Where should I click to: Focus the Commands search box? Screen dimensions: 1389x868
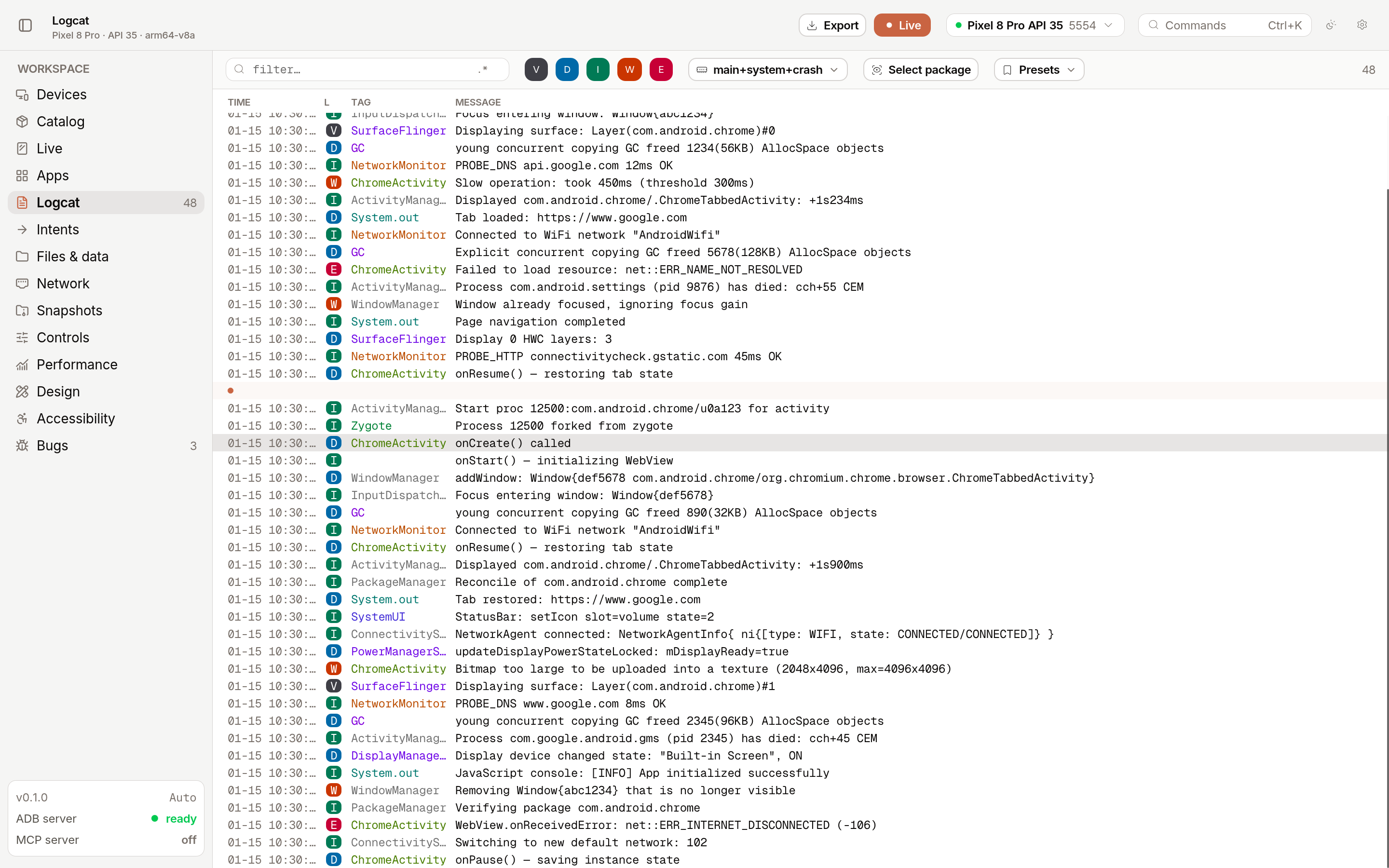(x=1224, y=25)
